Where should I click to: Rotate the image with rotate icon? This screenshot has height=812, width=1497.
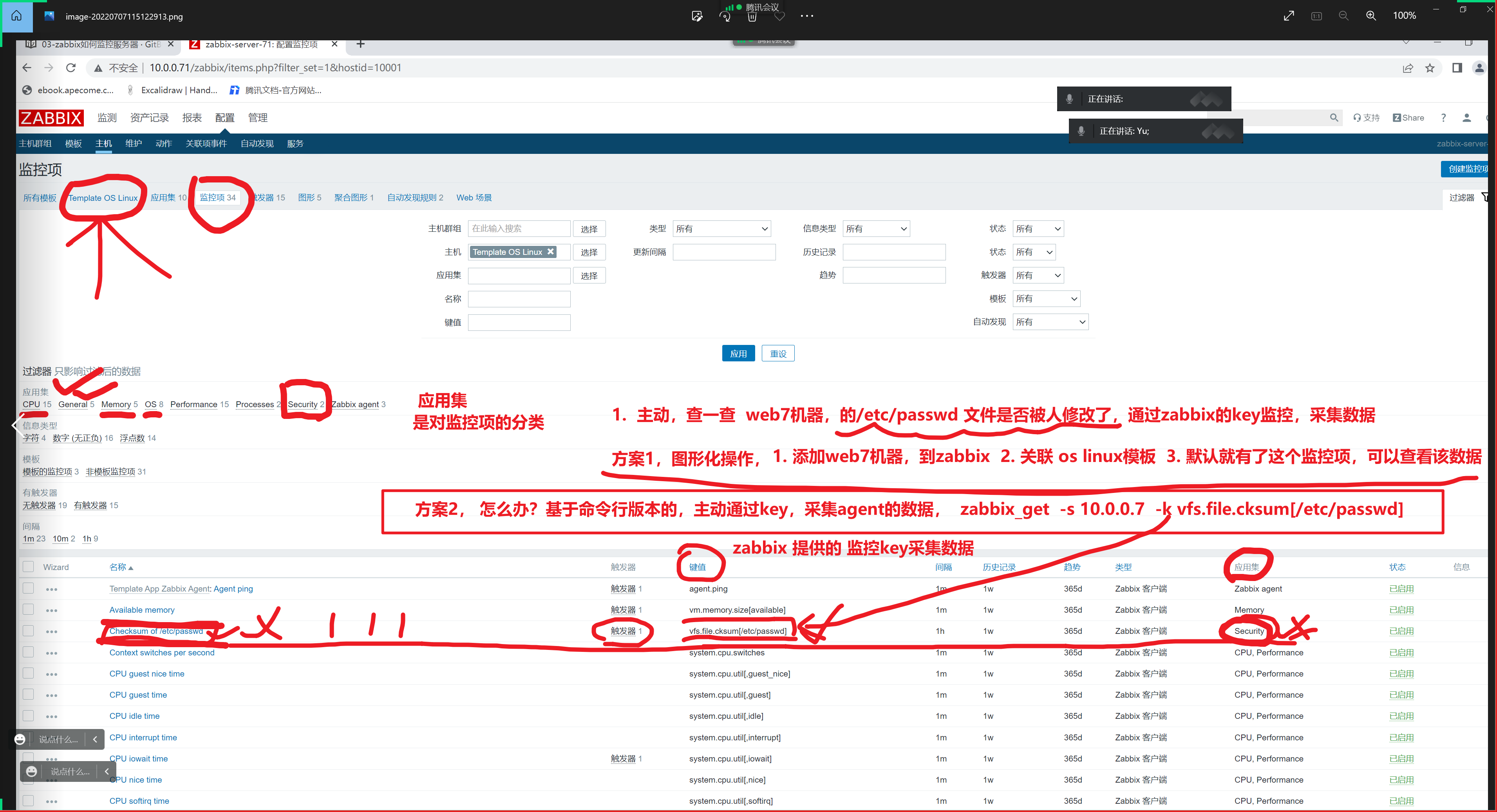724,16
